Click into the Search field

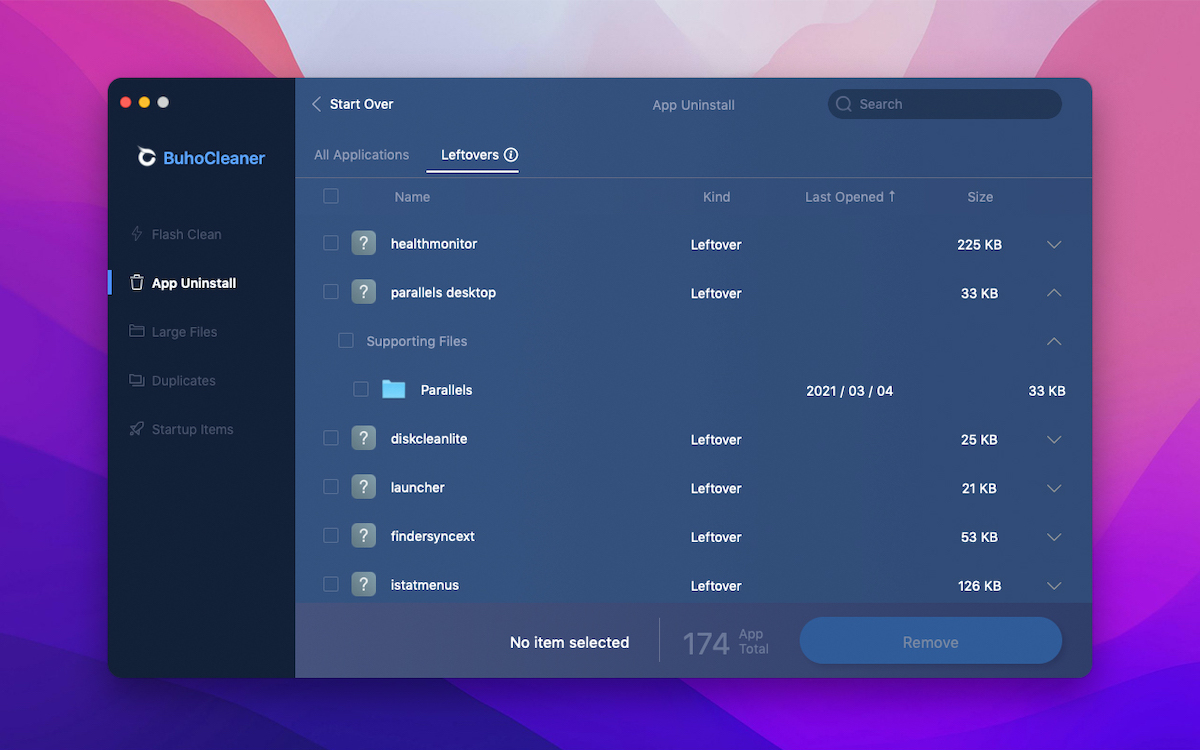click(945, 104)
